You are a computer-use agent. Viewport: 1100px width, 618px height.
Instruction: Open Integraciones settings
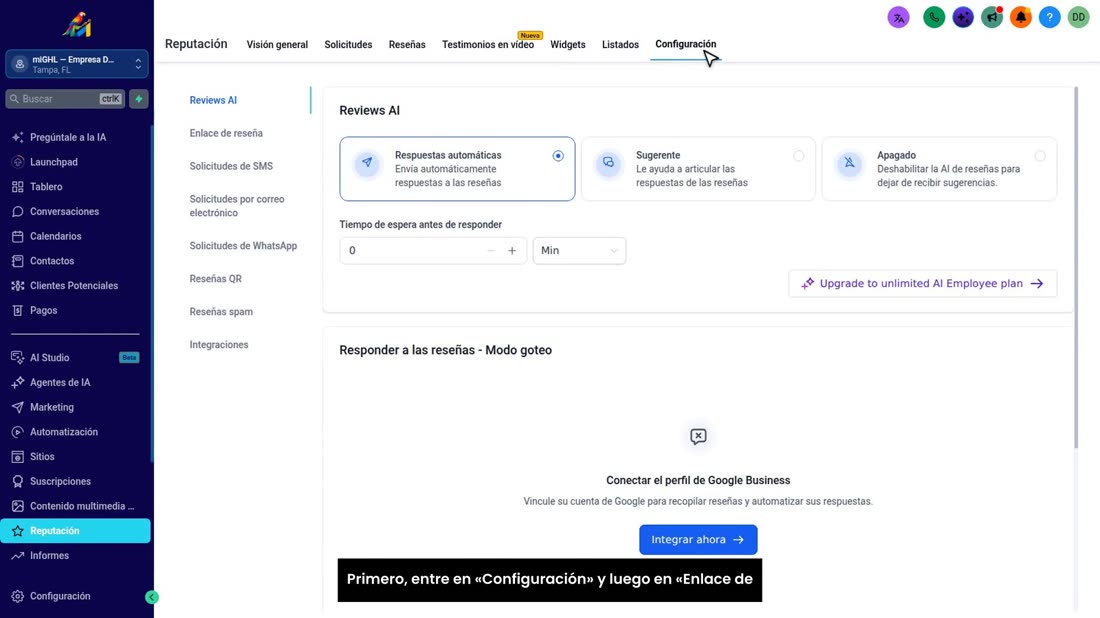pyautogui.click(x=219, y=344)
